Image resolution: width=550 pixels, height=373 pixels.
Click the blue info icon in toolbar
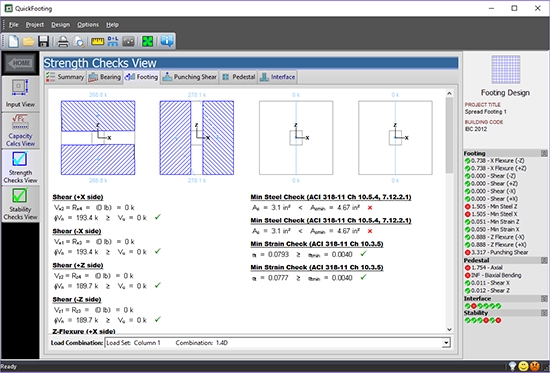(x=167, y=41)
